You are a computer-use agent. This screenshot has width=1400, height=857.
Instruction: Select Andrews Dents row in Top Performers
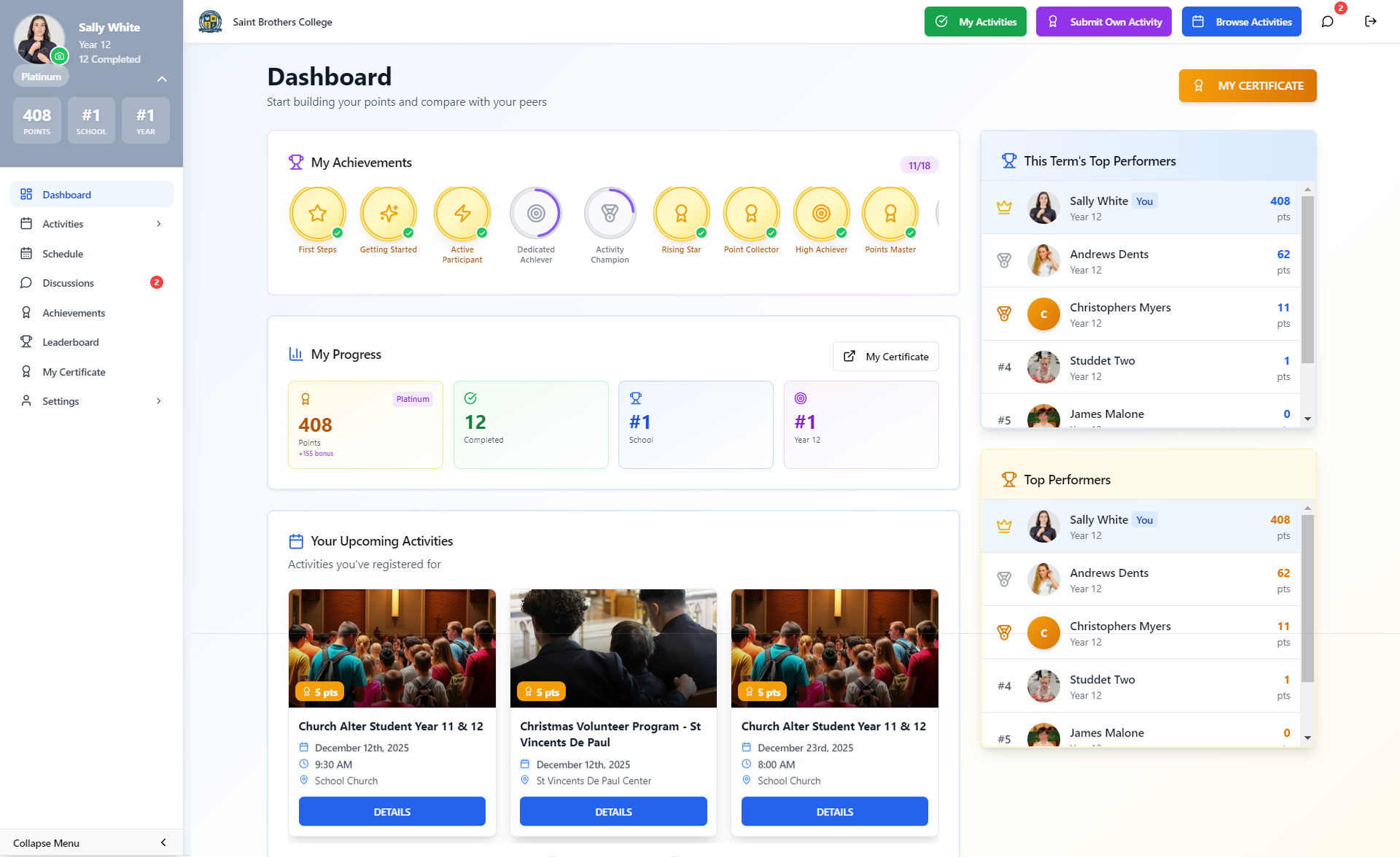(1140, 579)
